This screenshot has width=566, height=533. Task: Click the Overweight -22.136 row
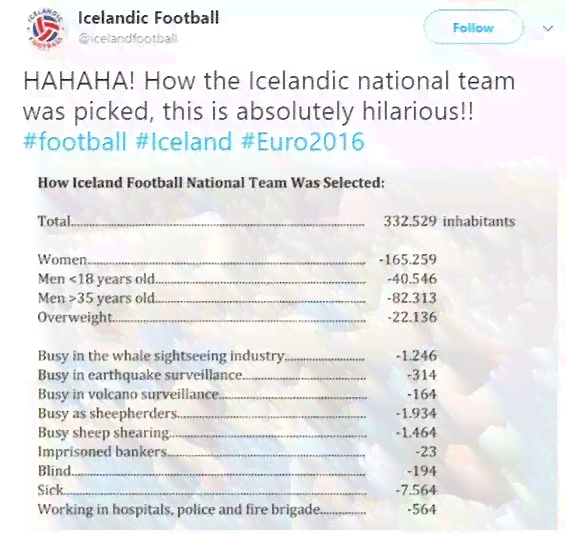pos(237,318)
